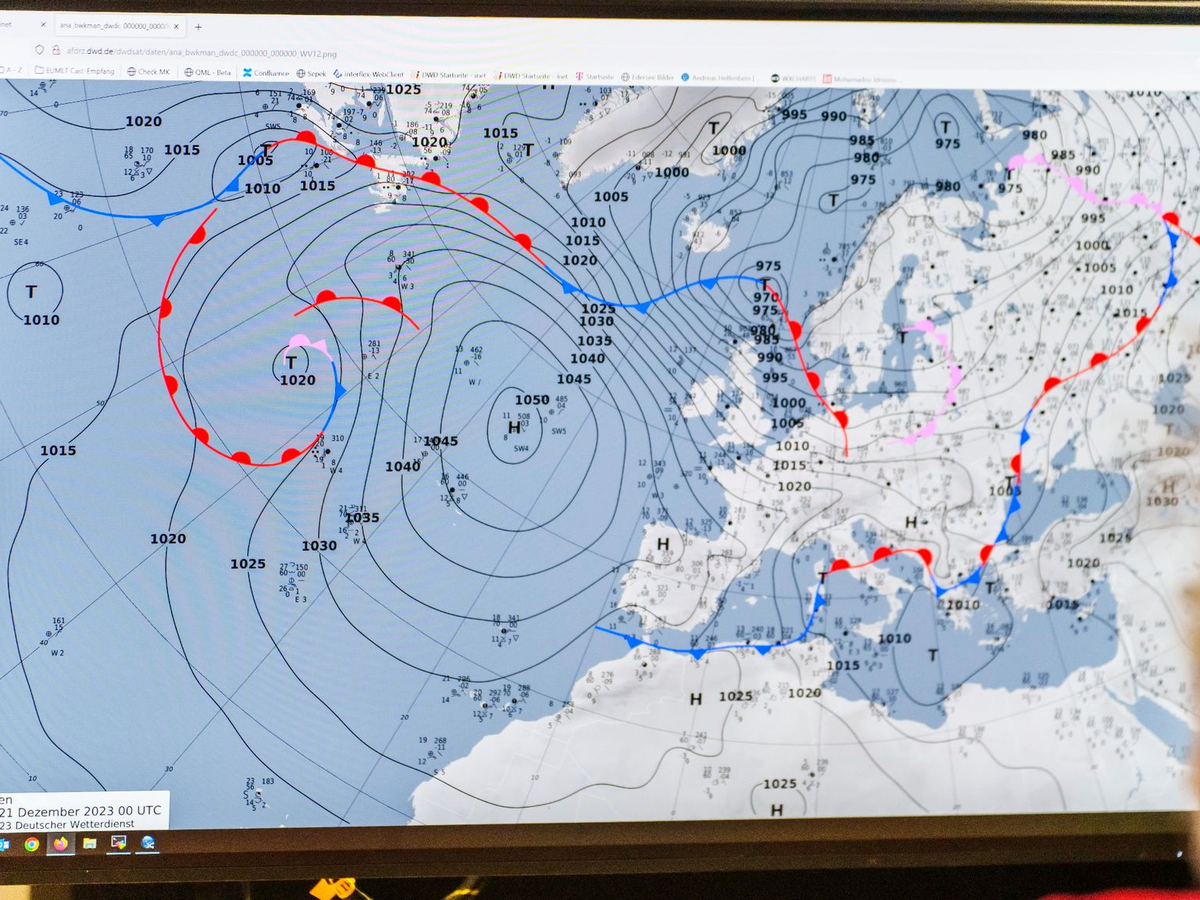Open the Confluence bookmark
Screen dimensions: 1200x900
[264, 73]
